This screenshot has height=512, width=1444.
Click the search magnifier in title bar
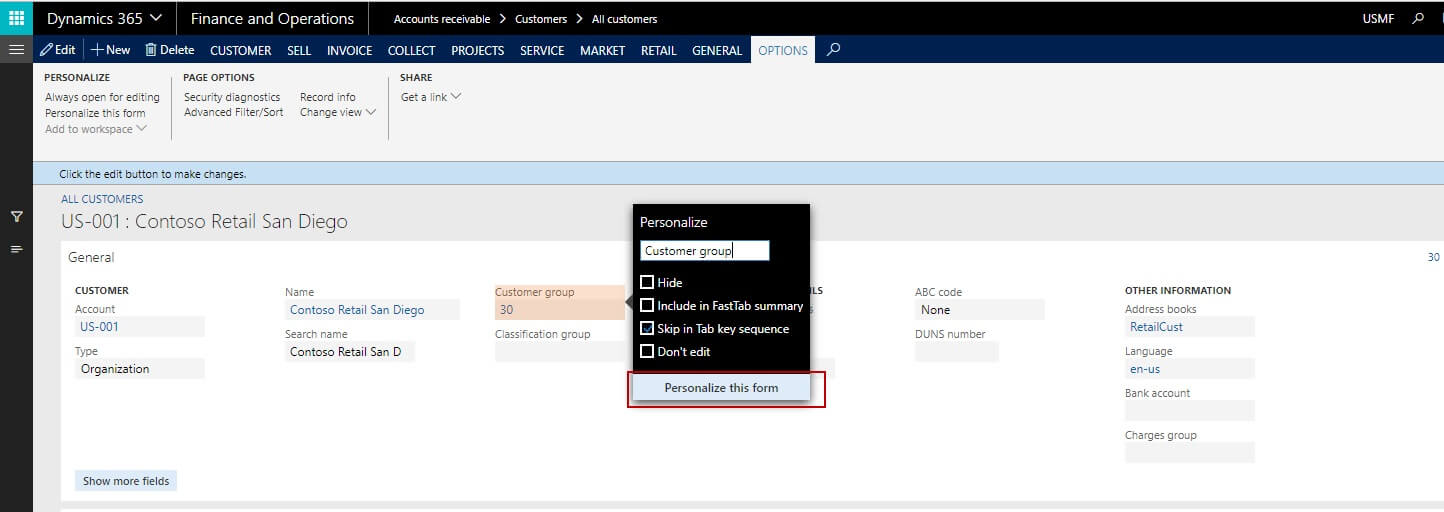[x=1418, y=18]
